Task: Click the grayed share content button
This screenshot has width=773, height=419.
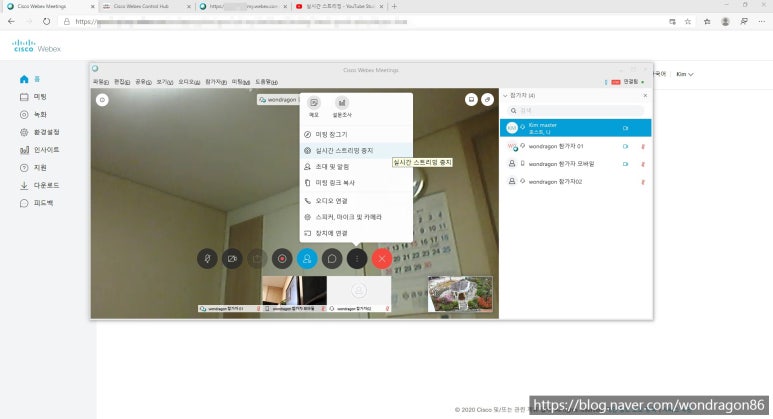Action: [x=257, y=259]
